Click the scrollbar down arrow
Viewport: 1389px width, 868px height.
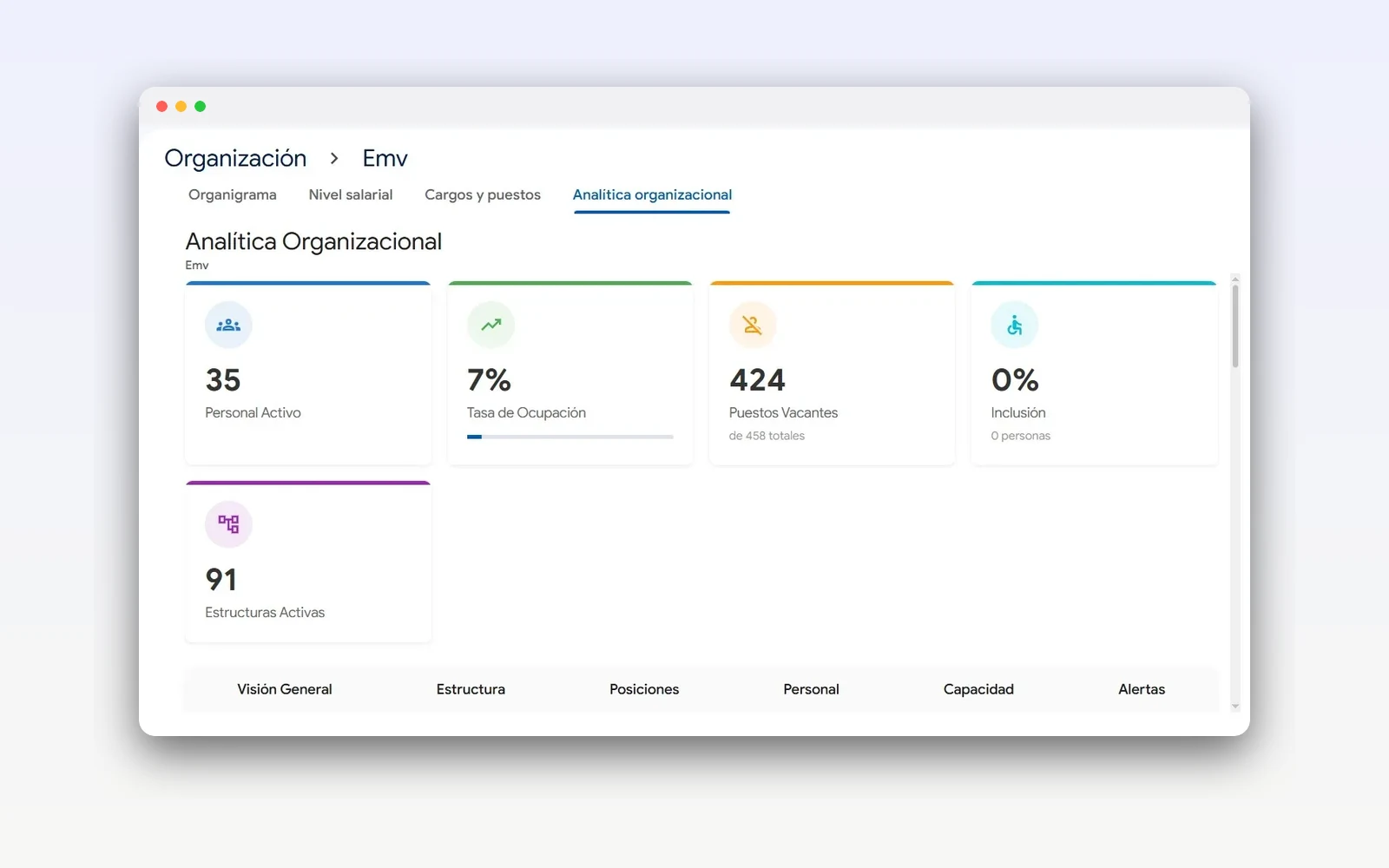tap(1235, 707)
